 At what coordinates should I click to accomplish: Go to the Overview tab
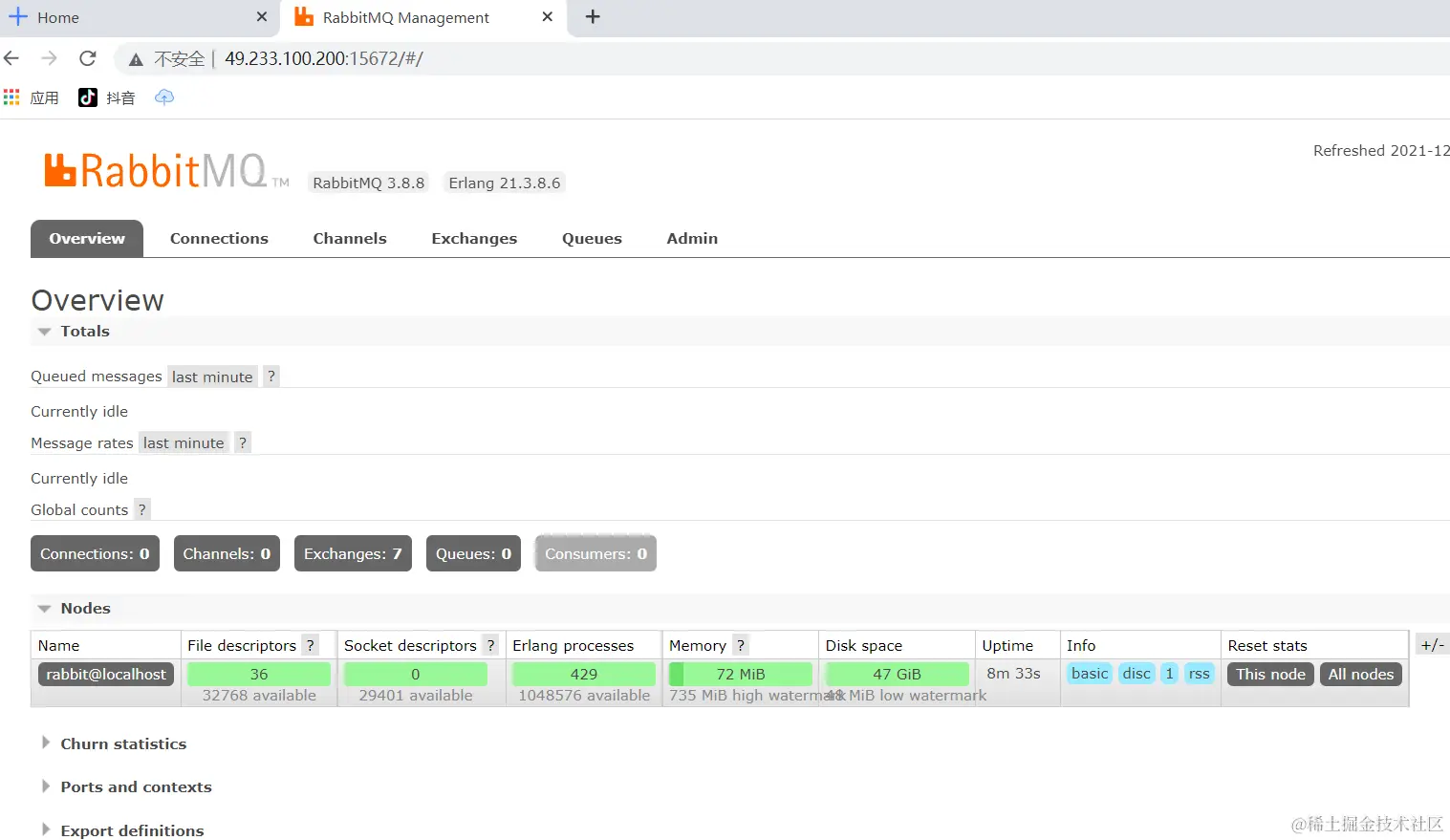[87, 239]
